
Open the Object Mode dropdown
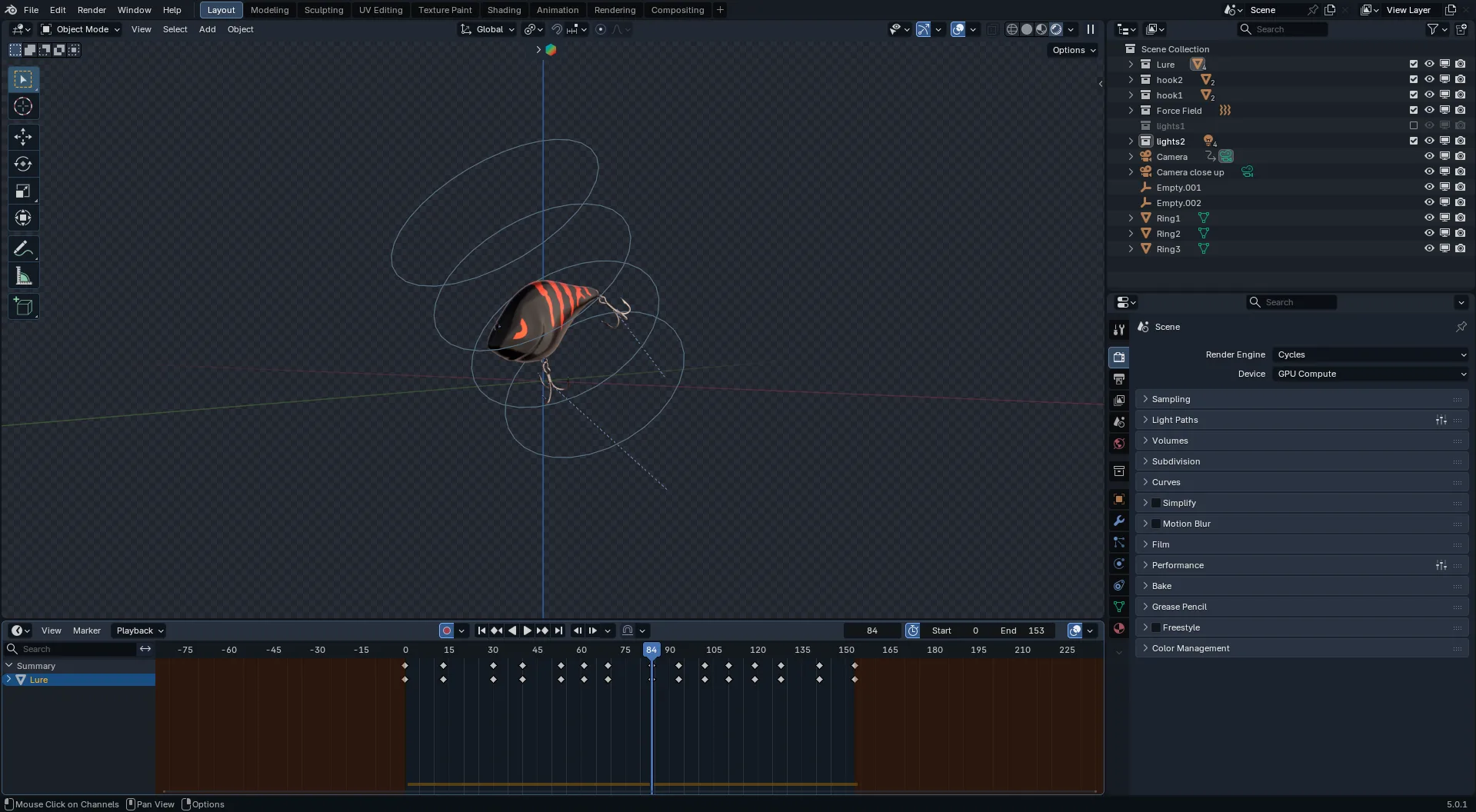pos(80,29)
